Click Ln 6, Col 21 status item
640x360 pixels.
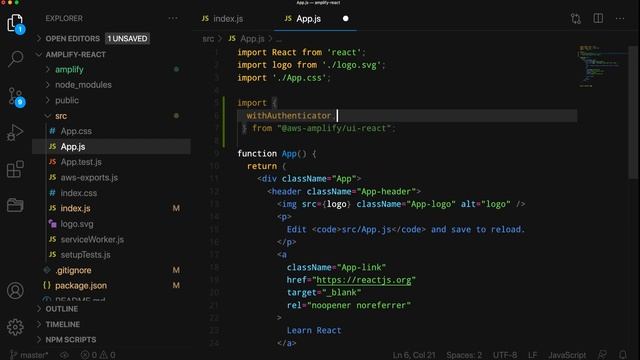pos(414,355)
